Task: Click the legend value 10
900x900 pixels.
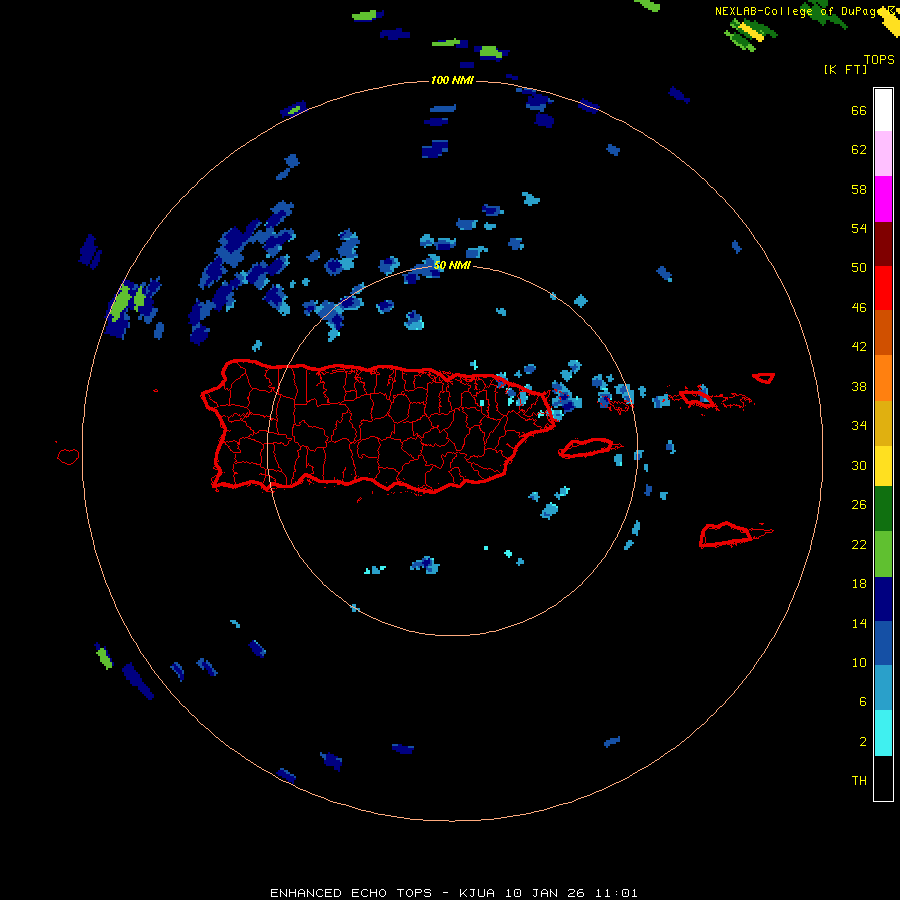Action: tap(859, 663)
